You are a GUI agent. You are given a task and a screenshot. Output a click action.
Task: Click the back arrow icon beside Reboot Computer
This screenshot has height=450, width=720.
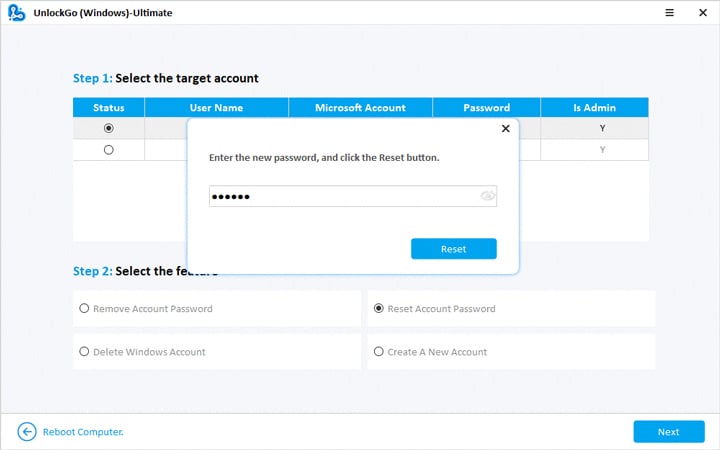click(x=27, y=431)
